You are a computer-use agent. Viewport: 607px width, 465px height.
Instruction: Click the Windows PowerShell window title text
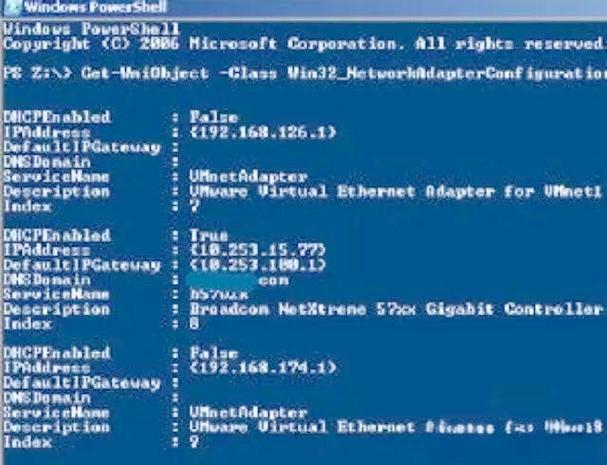coord(95,7)
